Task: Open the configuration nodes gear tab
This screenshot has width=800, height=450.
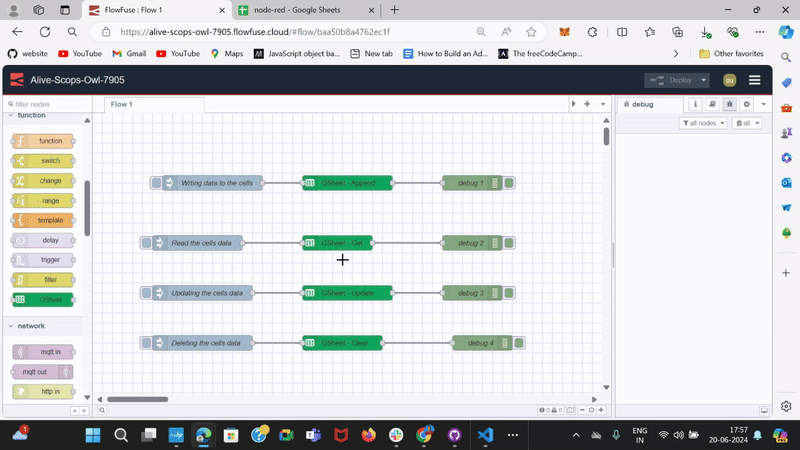Action: tap(746, 104)
